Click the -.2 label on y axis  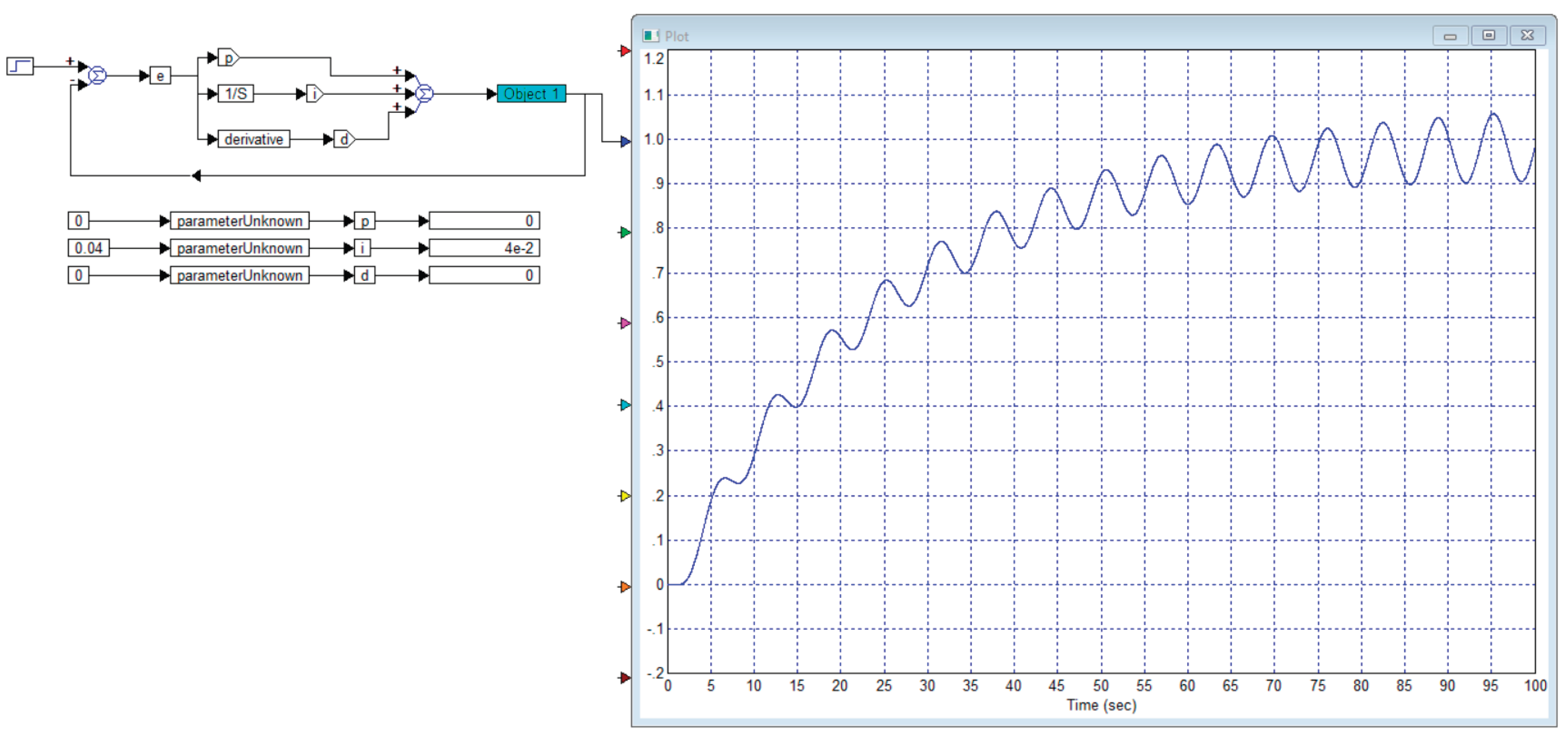coord(655,673)
